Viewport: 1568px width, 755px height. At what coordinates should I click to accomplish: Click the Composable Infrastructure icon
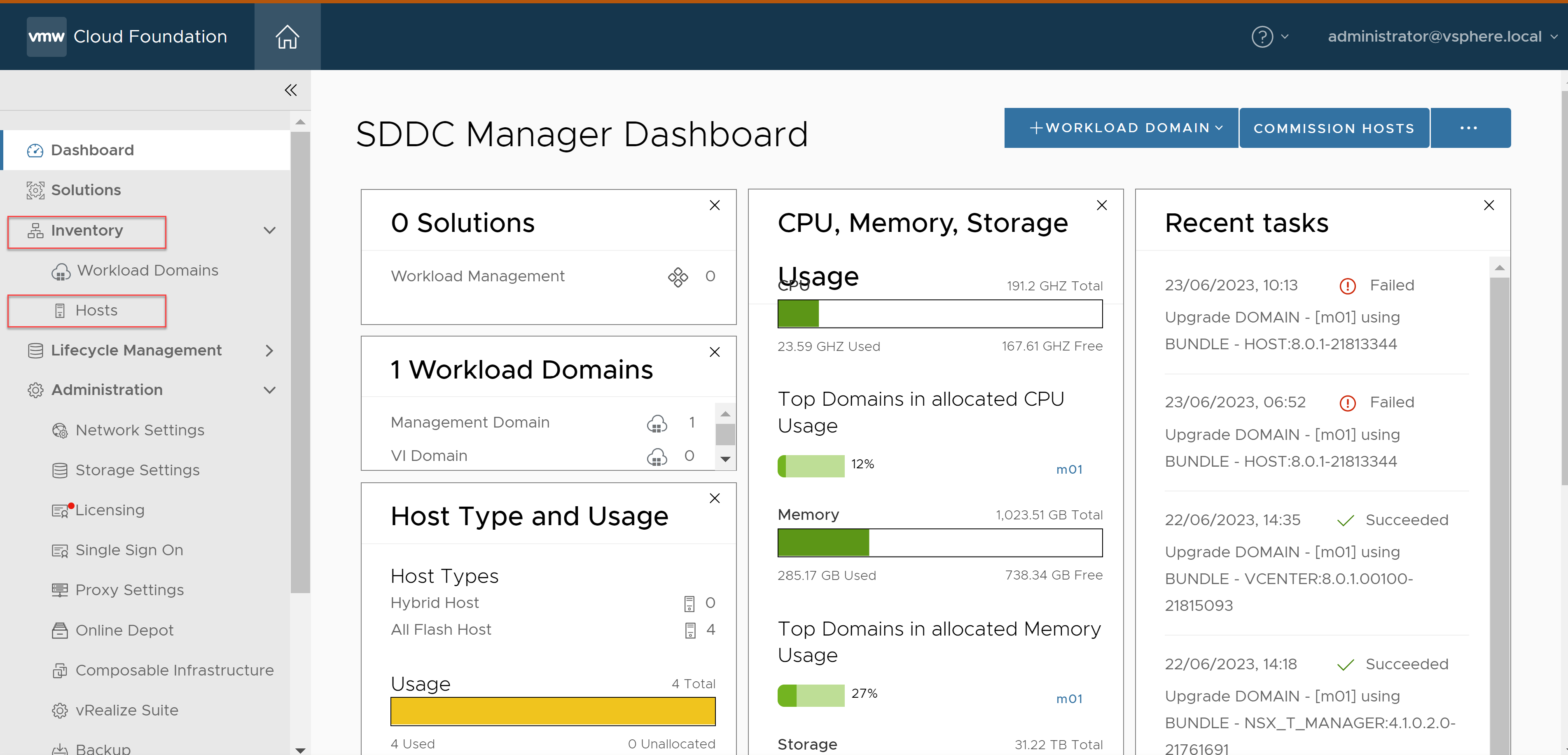click(x=60, y=671)
